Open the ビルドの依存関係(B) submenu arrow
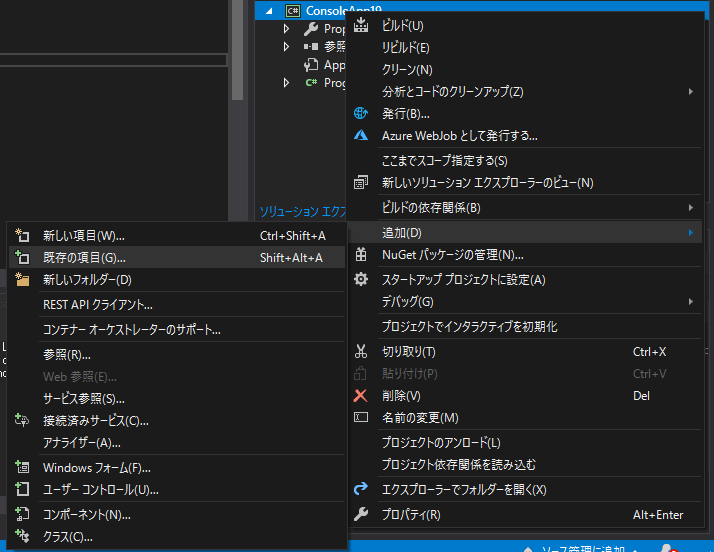Image resolution: width=714 pixels, height=552 pixels. (691, 208)
